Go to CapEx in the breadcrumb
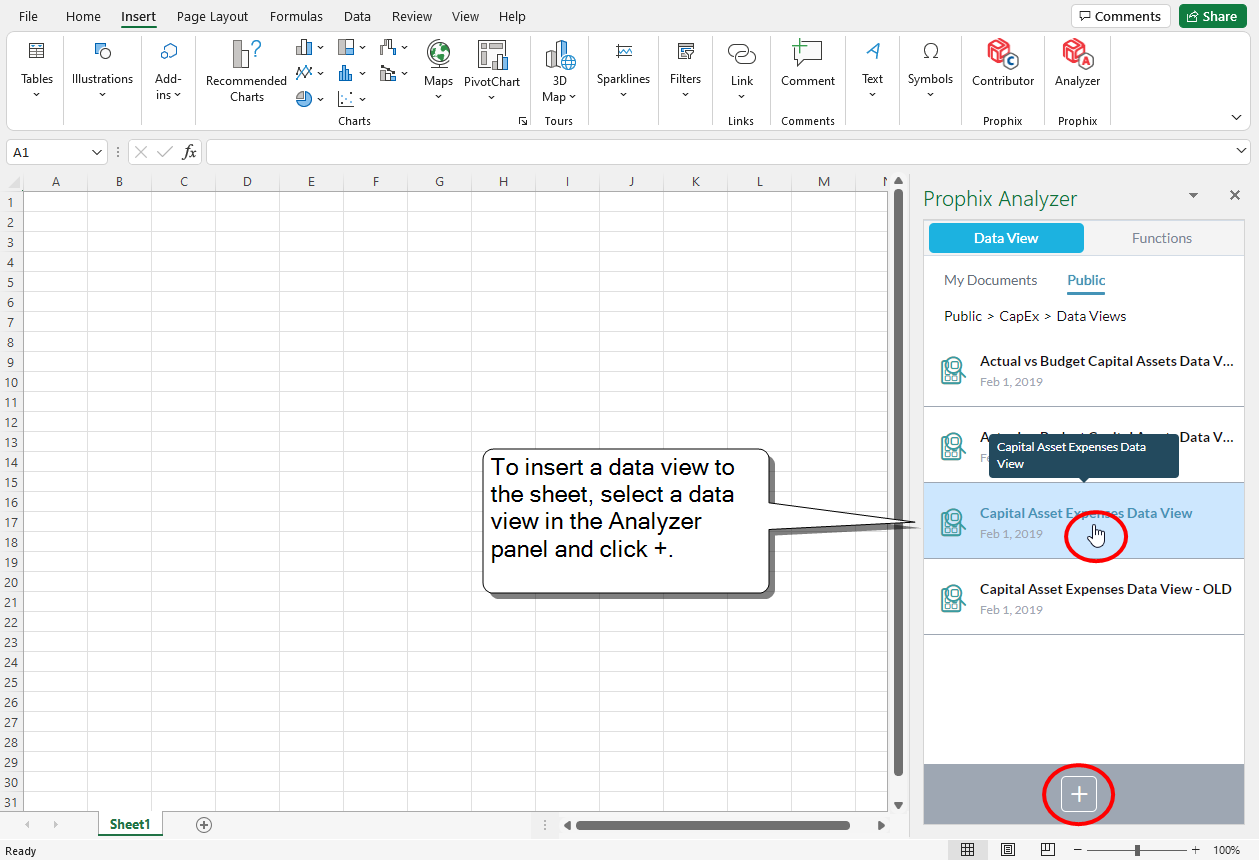 (1019, 316)
